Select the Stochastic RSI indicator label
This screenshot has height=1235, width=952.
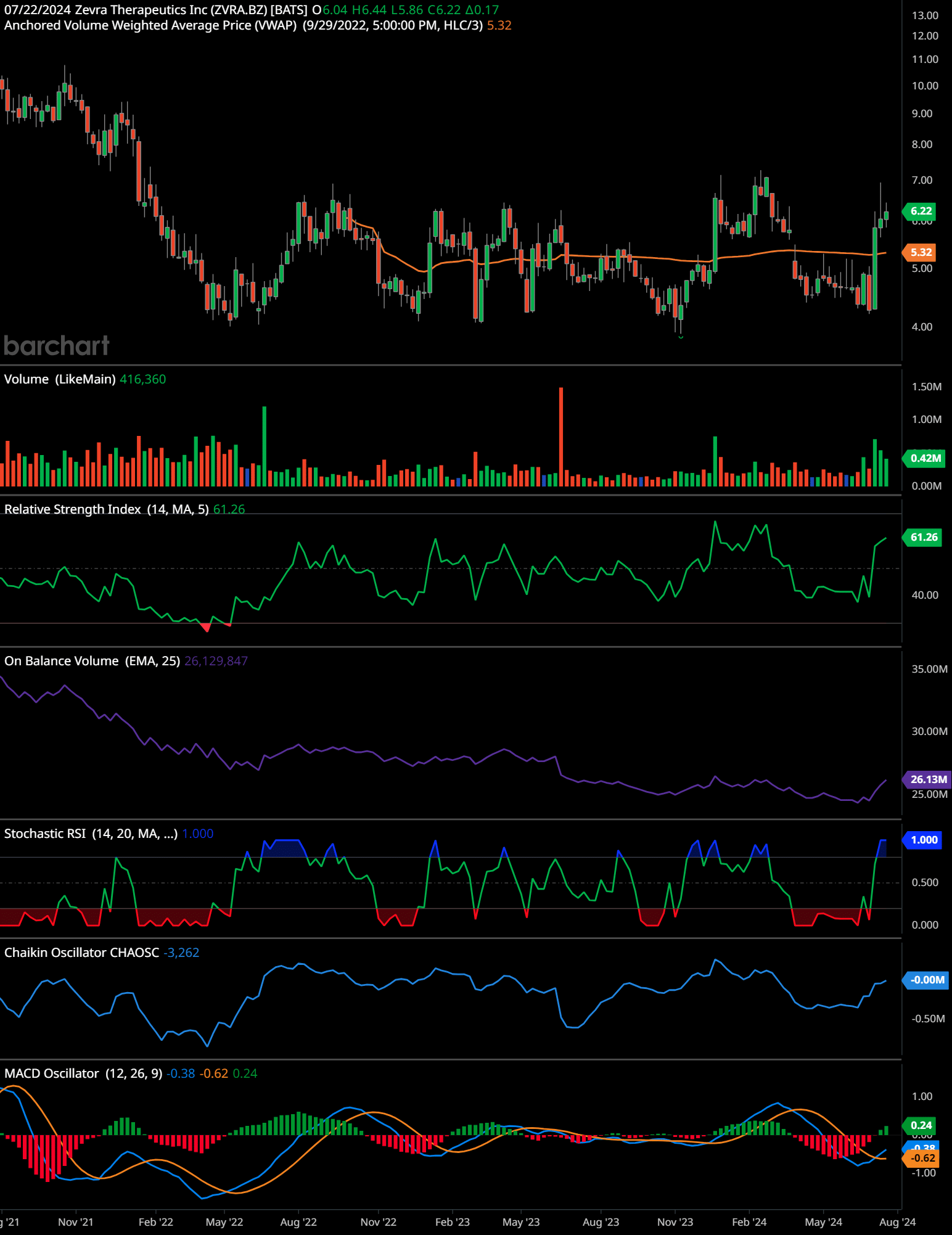click(x=91, y=834)
